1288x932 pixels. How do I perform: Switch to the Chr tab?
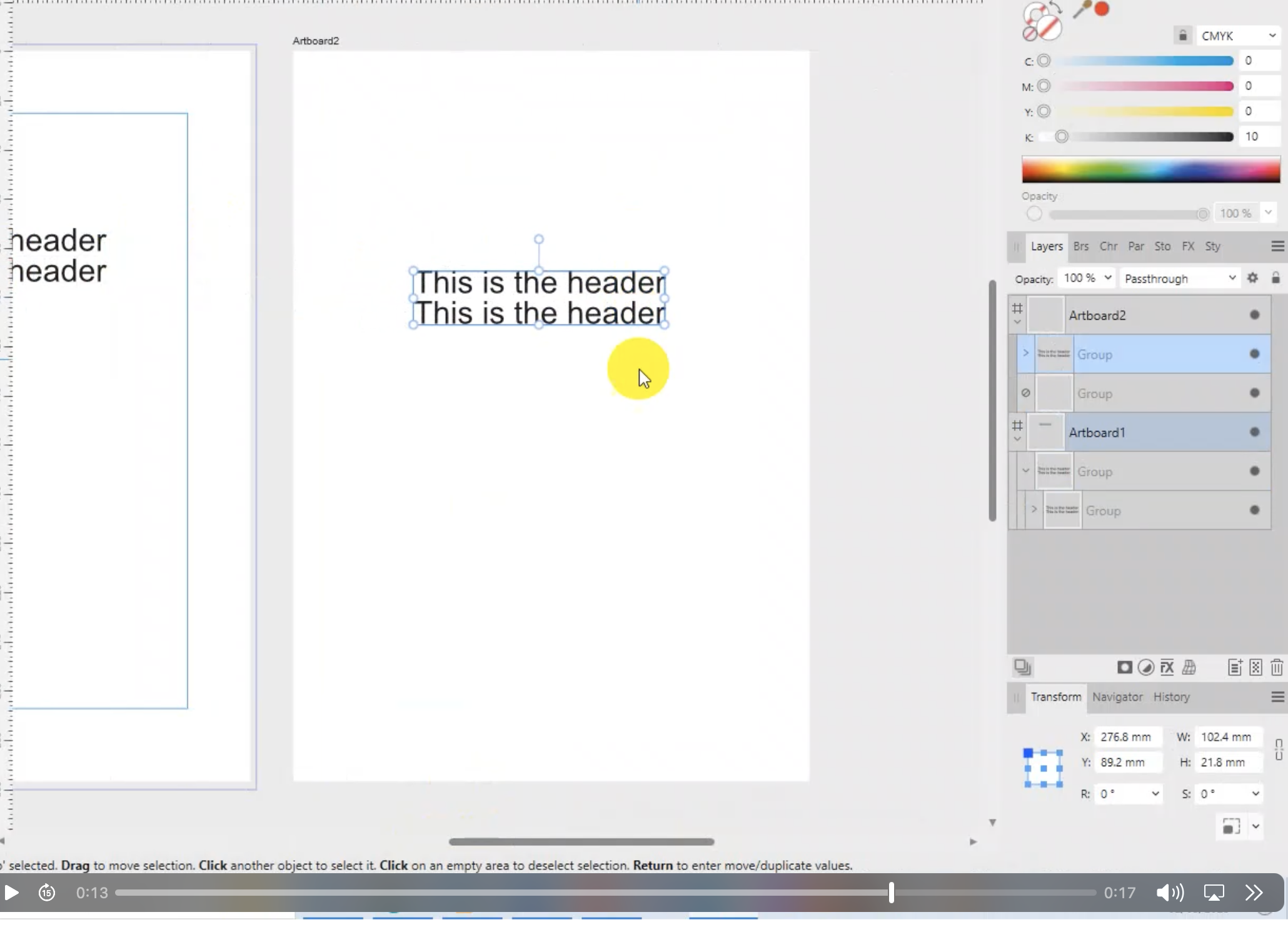pyautogui.click(x=1109, y=246)
